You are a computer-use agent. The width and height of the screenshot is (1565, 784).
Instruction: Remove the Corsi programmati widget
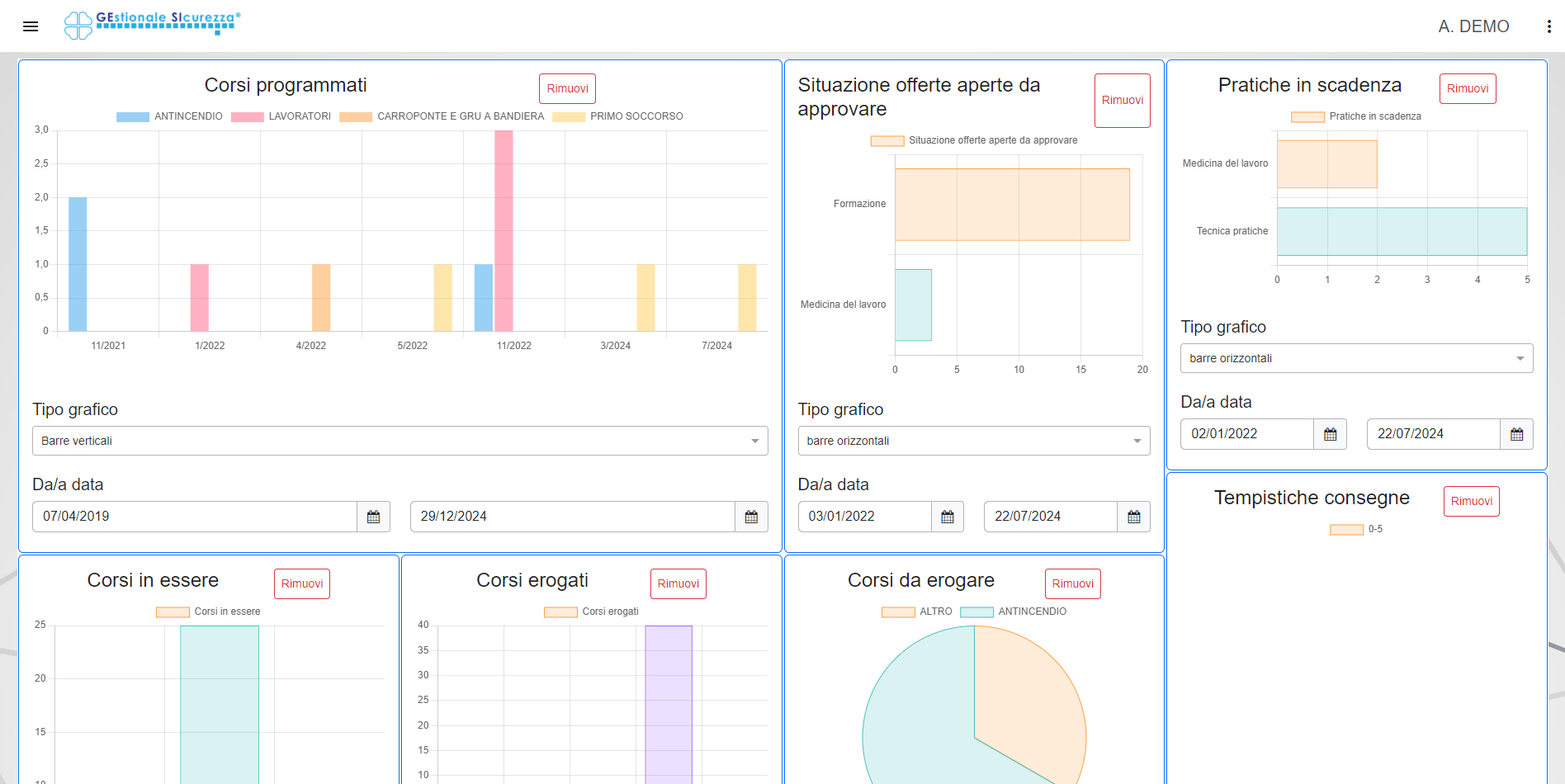(x=568, y=88)
